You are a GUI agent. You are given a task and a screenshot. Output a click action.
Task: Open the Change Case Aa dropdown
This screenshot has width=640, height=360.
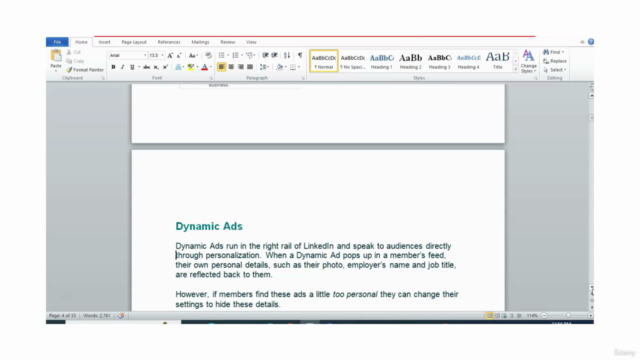[x=193, y=56]
